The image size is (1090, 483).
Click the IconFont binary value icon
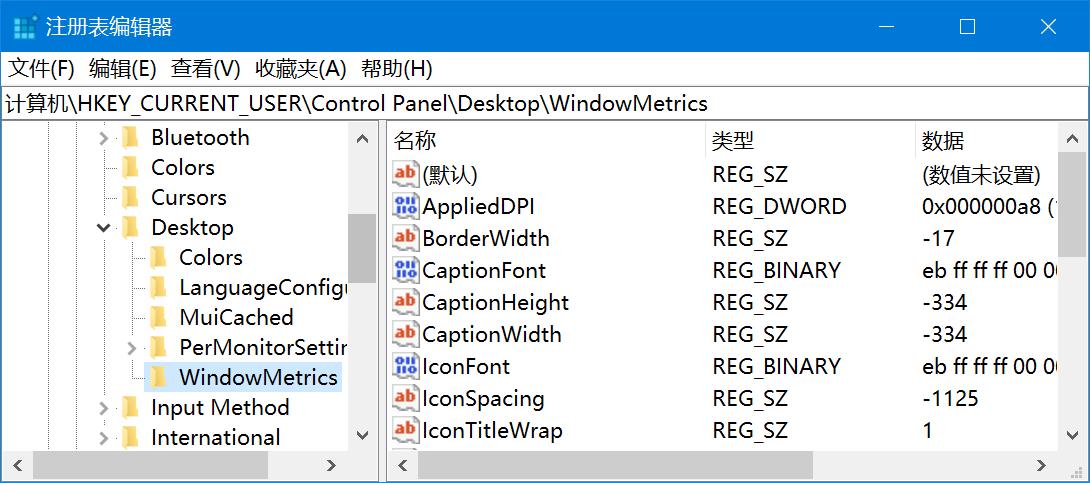[x=405, y=367]
